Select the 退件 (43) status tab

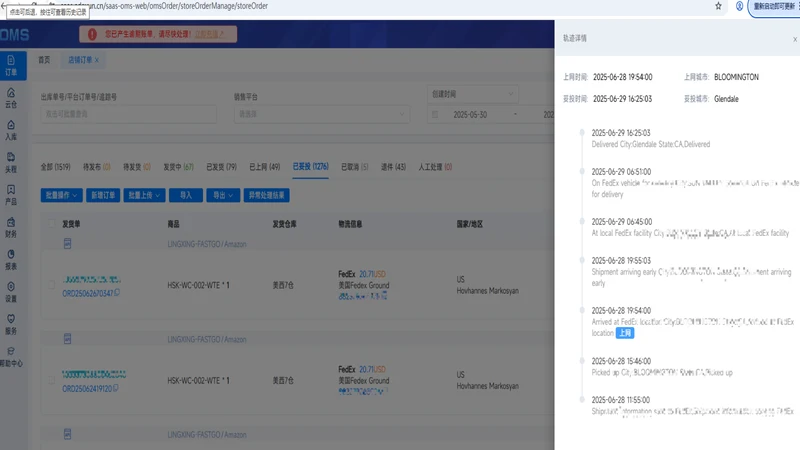[x=393, y=167]
